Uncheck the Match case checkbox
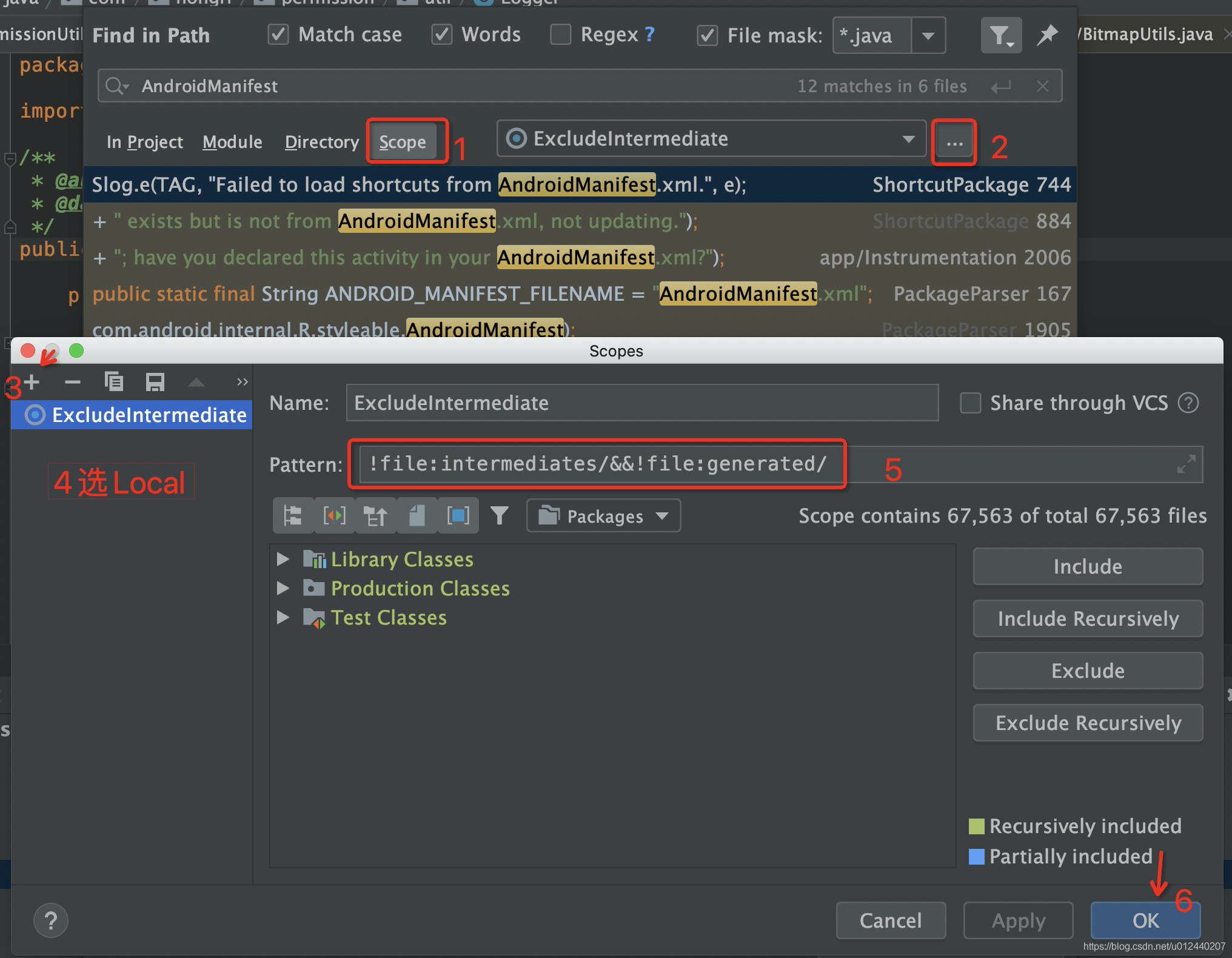 tap(278, 35)
